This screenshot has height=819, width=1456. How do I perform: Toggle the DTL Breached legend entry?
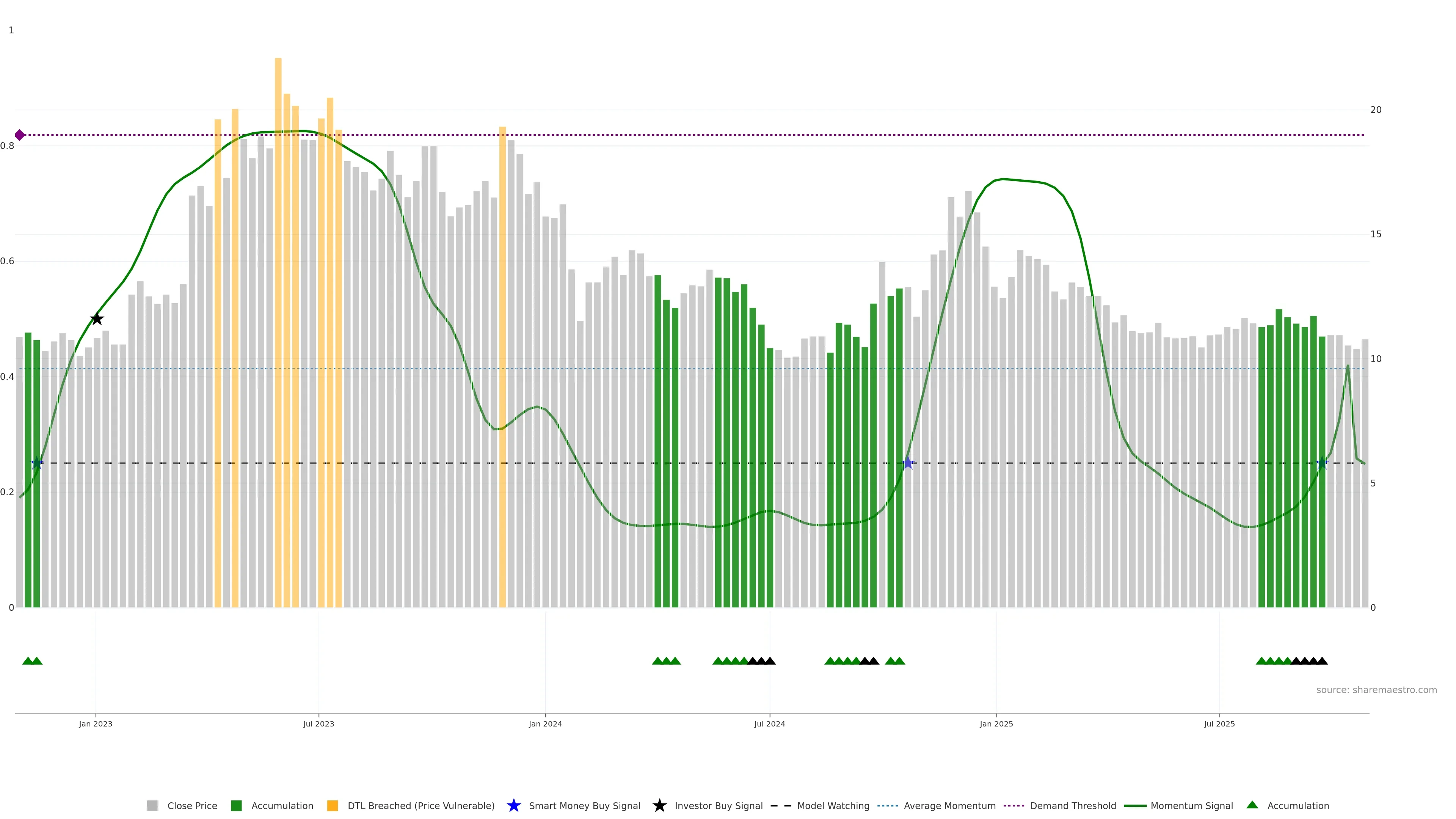[x=420, y=805]
